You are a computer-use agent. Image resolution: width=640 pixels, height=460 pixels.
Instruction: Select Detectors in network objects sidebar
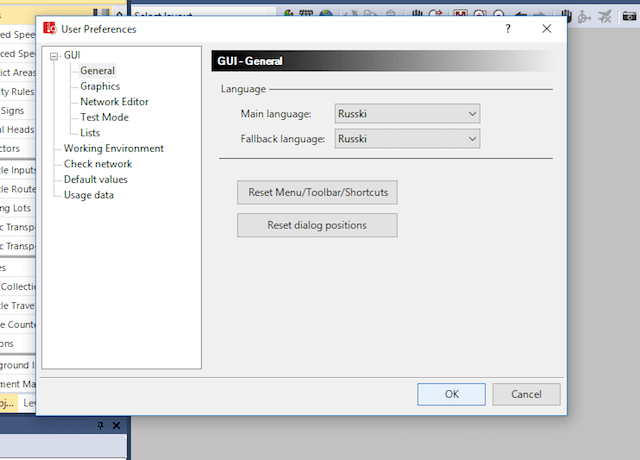(18, 148)
